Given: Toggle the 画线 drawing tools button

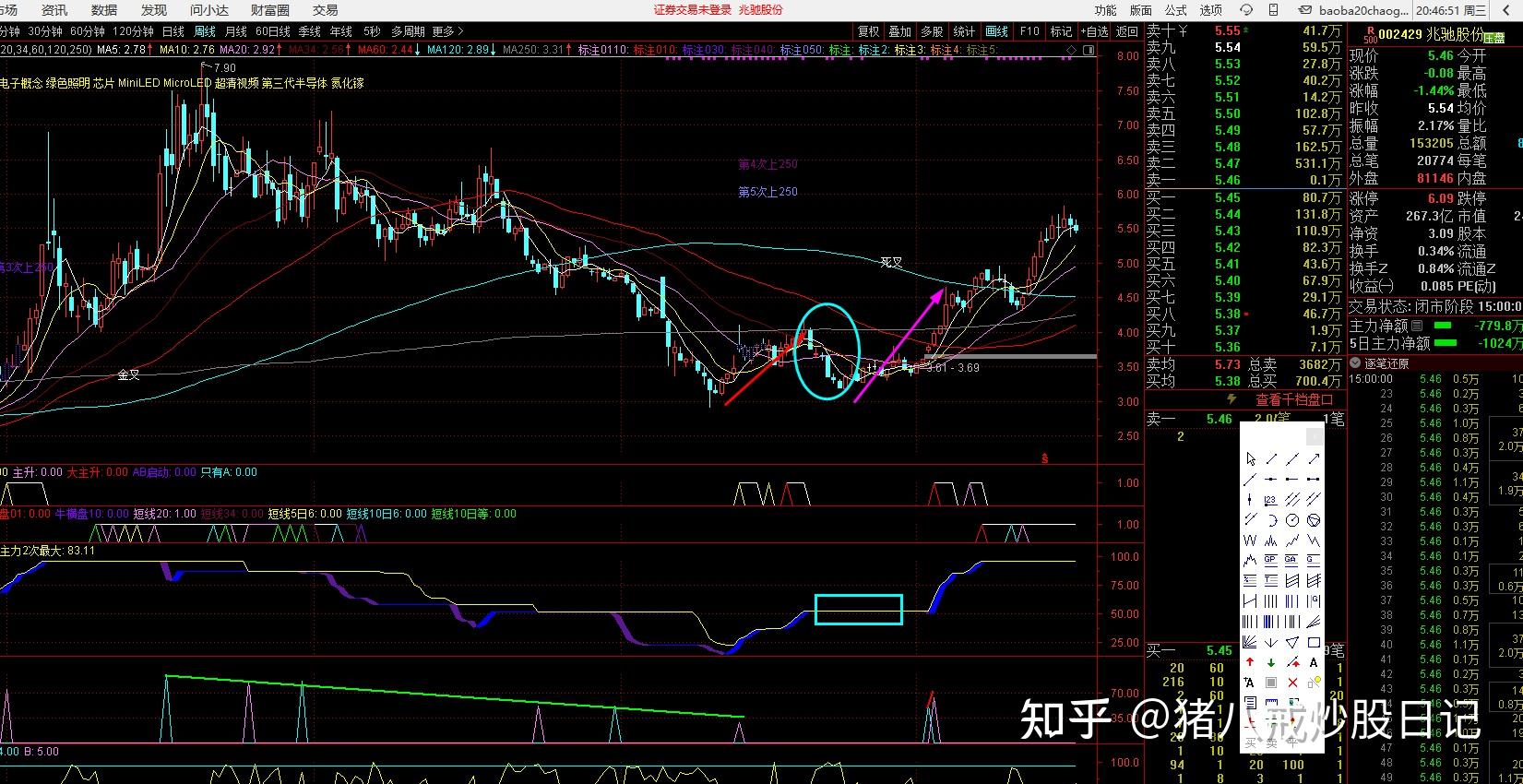Looking at the screenshot, I should point(996,31).
